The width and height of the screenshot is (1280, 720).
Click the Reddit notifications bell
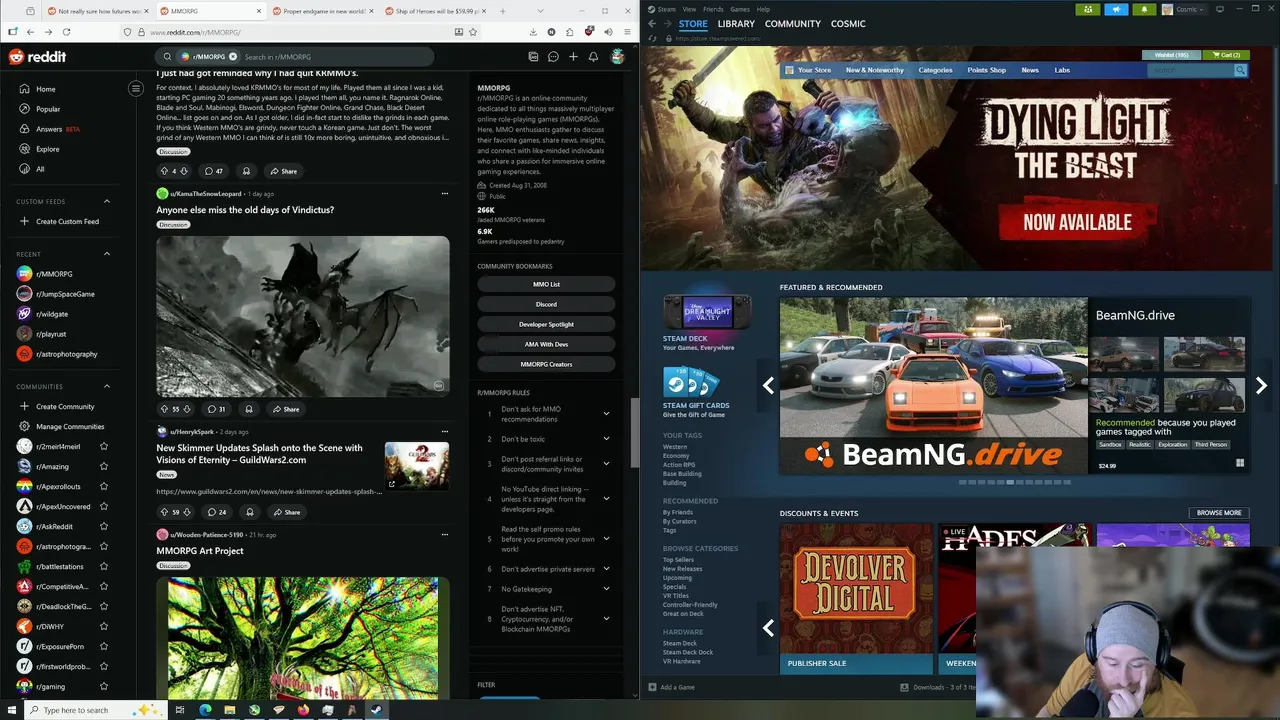click(x=593, y=57)
